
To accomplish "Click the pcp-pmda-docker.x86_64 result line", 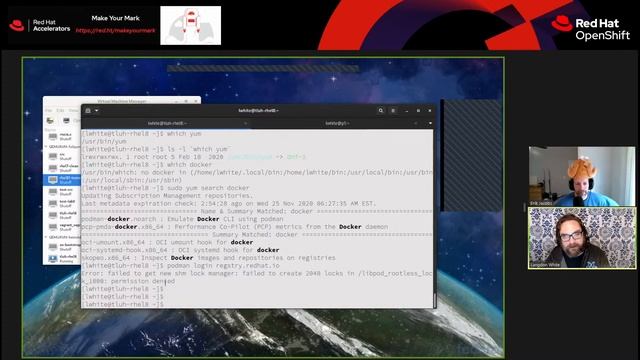I will click(x=235, y=227).
